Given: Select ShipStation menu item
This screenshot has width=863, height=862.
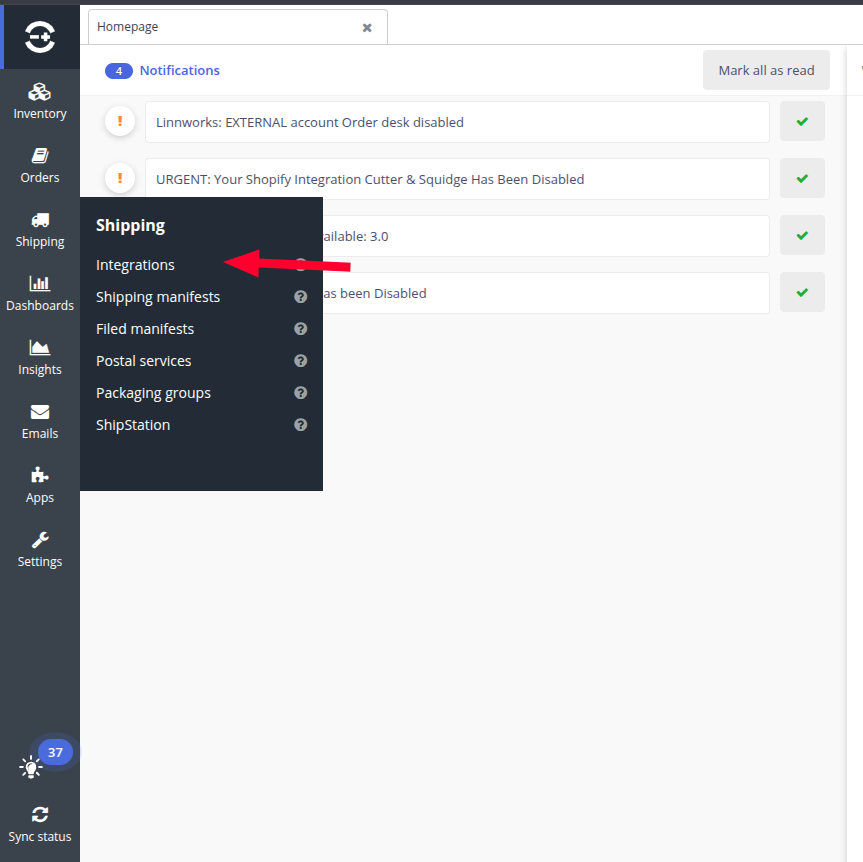Looking at the screenshot, I should (133, 425).
